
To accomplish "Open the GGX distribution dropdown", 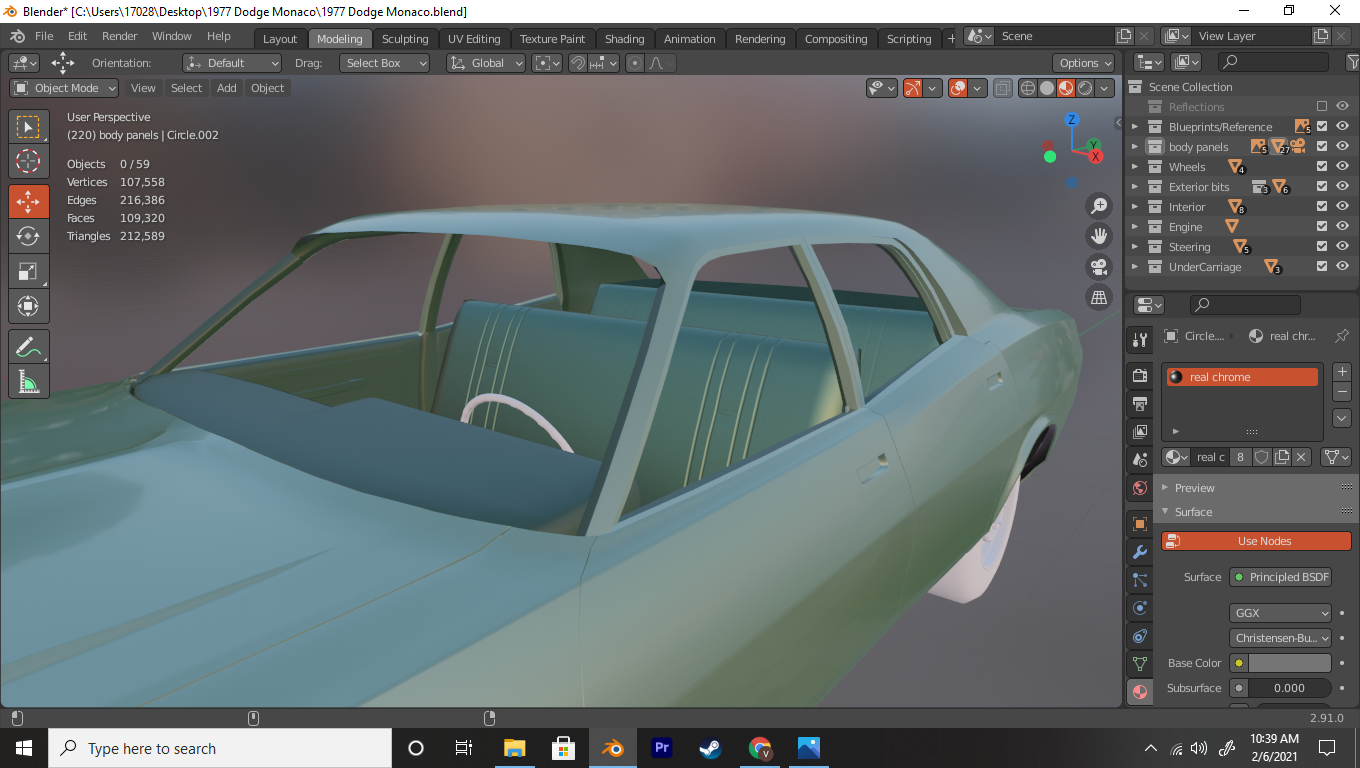I will coord(1280,613).
